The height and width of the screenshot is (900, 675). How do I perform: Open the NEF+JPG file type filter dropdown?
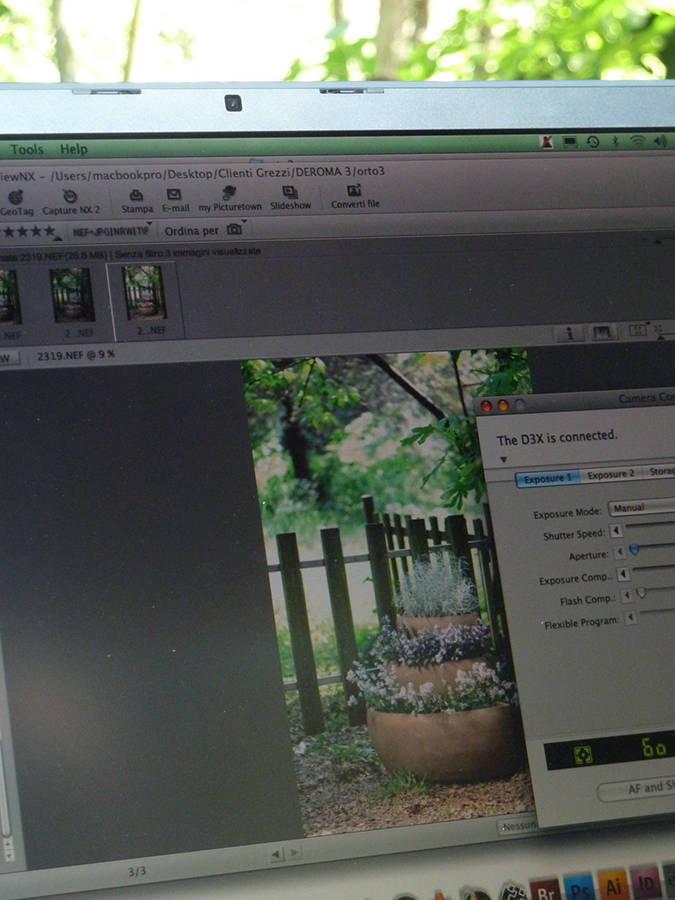[112, 231]
